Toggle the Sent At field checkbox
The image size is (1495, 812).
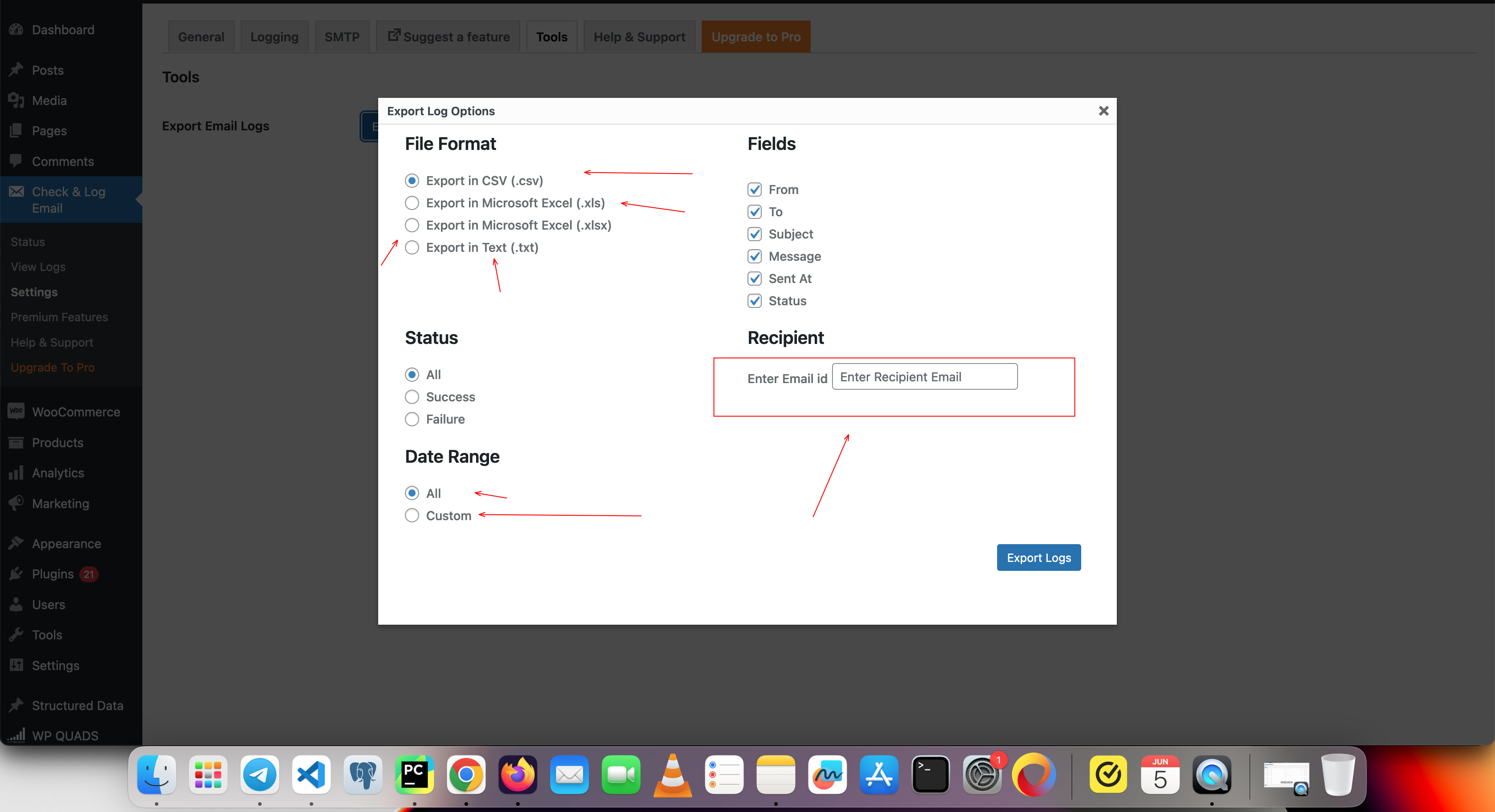pyautogui.click(x=755, y=279)
